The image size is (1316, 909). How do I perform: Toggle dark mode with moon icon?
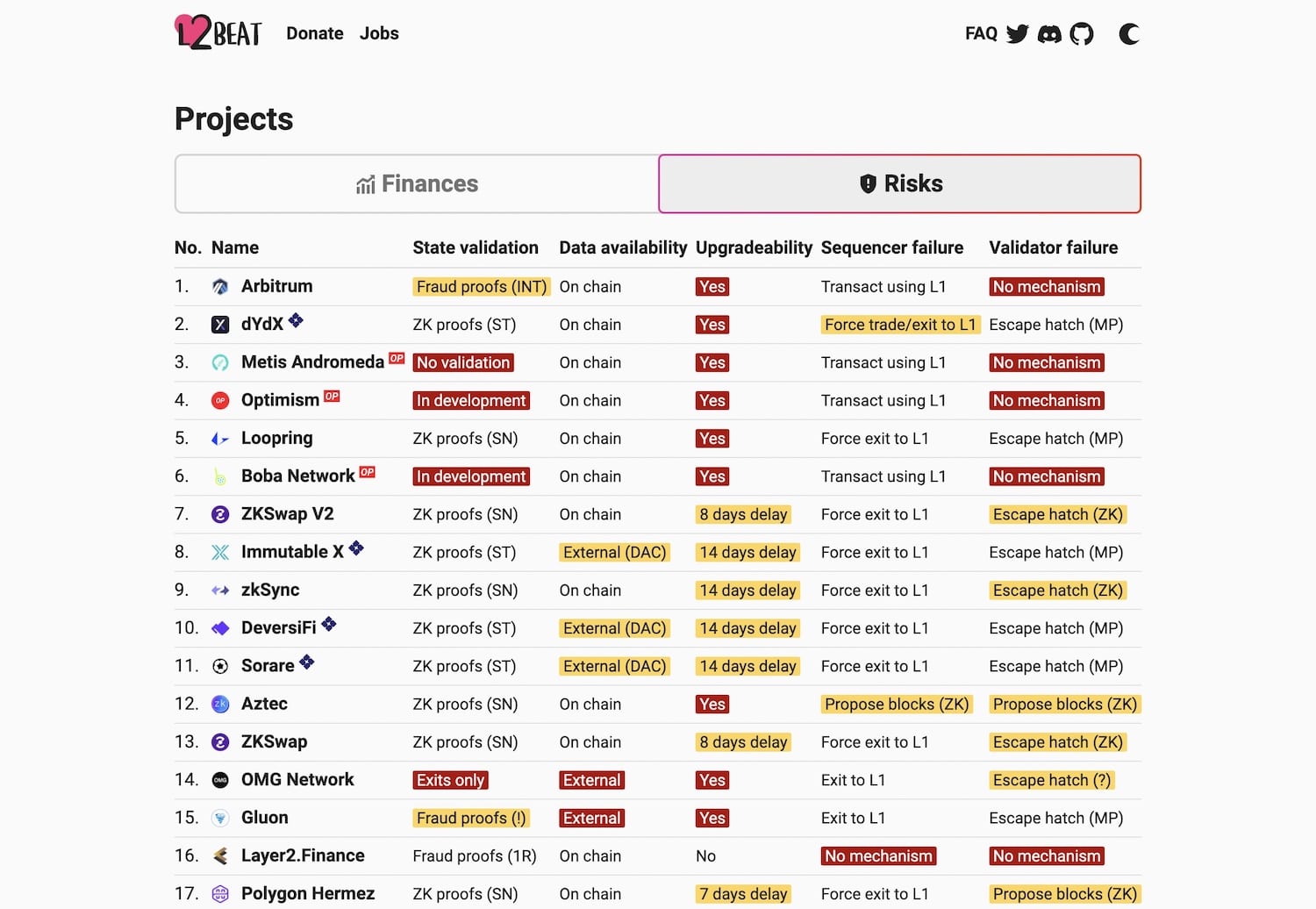click(1129, 34)
